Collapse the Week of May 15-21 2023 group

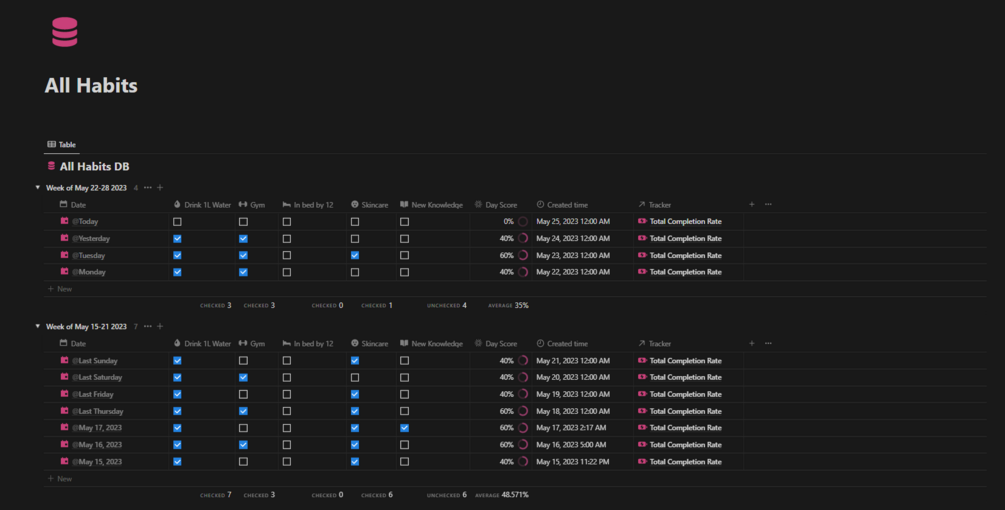pos(38,326)
